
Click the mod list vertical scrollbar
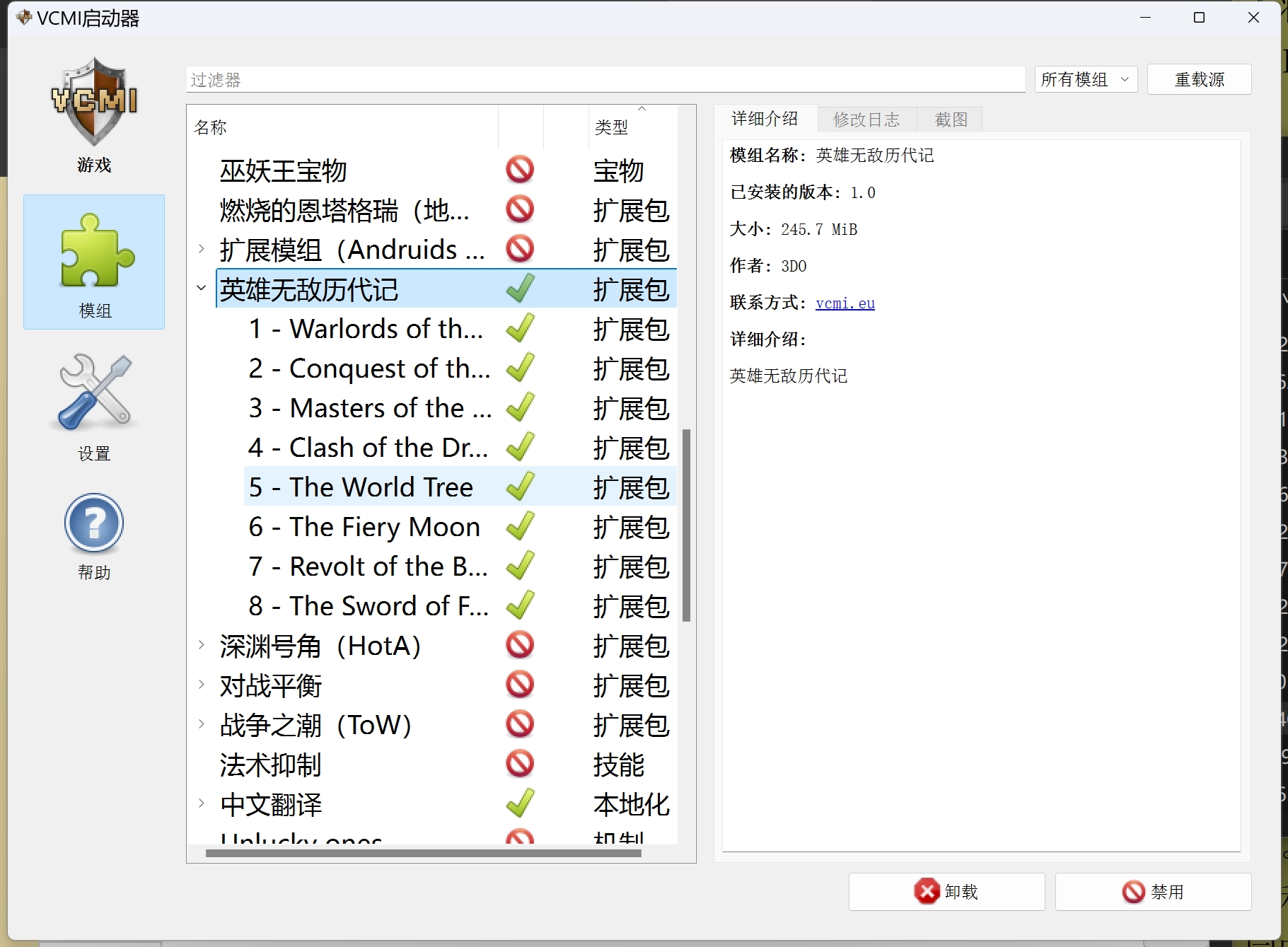coord(686,525)
